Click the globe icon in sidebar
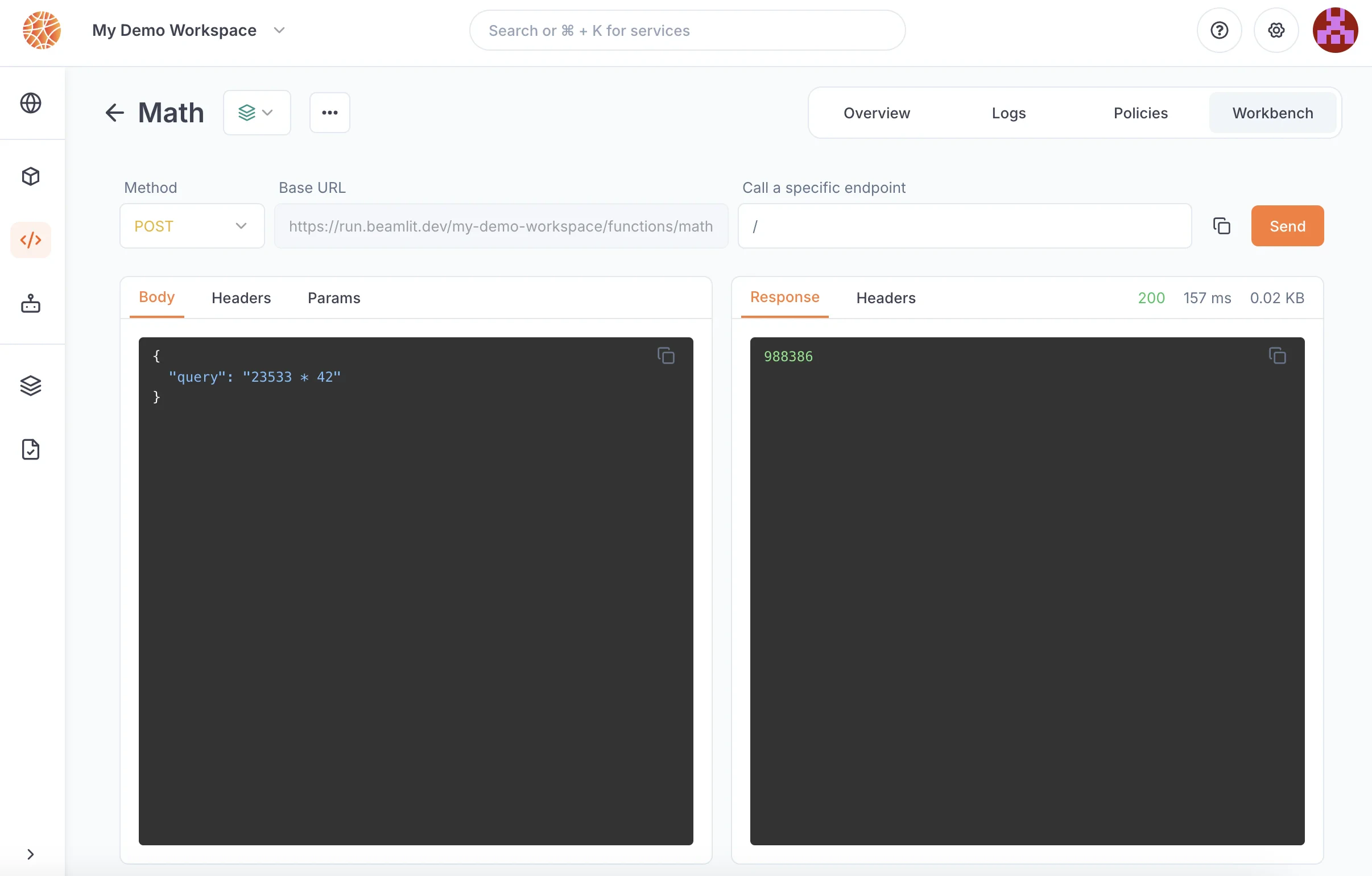 [x=31, y=103]
